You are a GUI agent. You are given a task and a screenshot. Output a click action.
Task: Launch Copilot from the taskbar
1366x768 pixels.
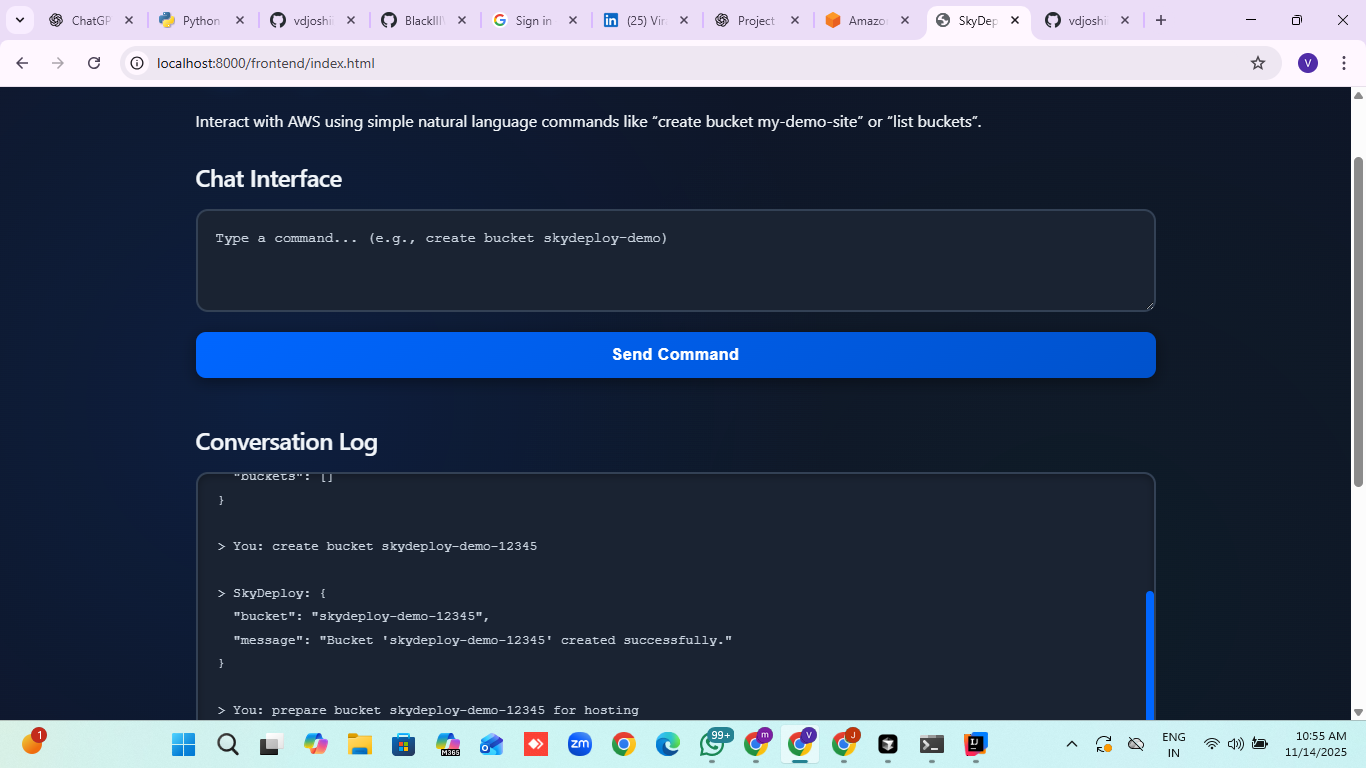click(x=316, y=744)
